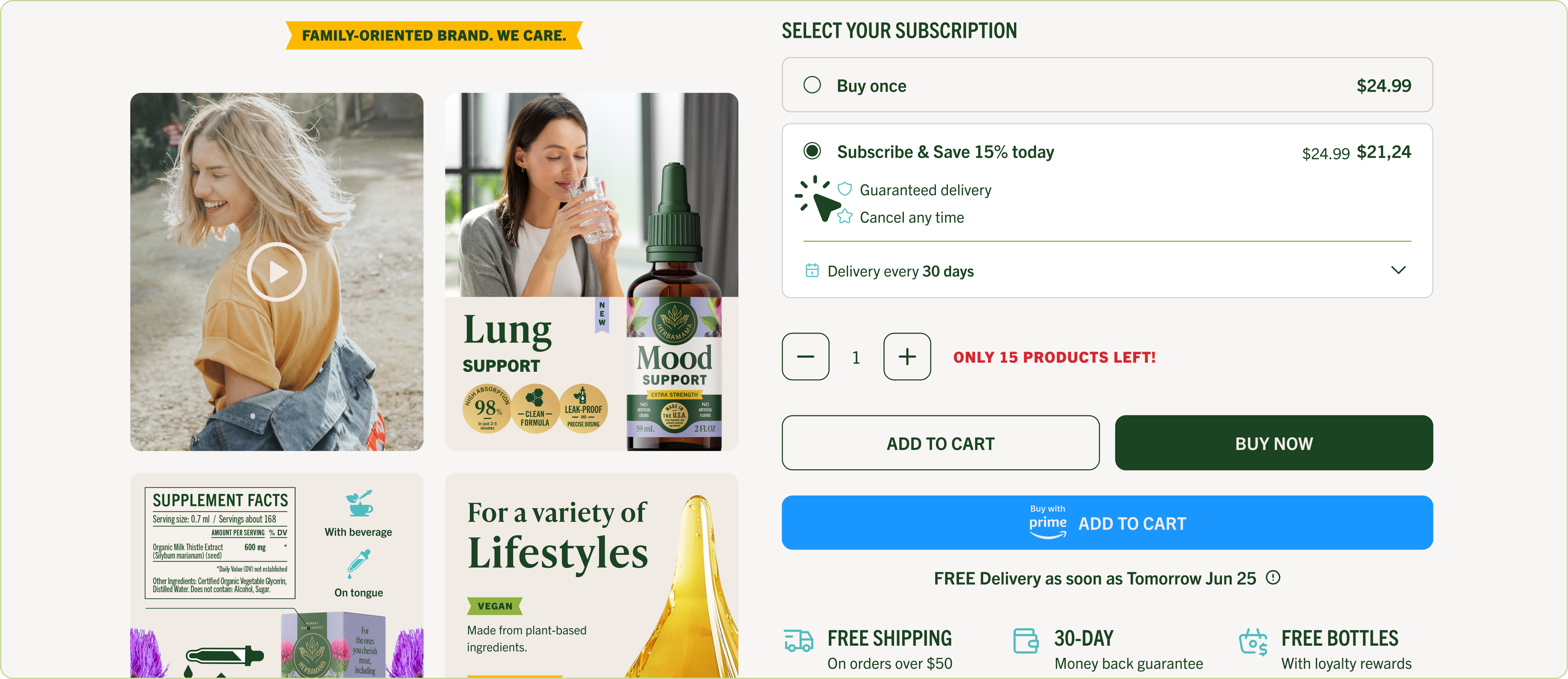Click the free shipping truck icon

[799, 641]
